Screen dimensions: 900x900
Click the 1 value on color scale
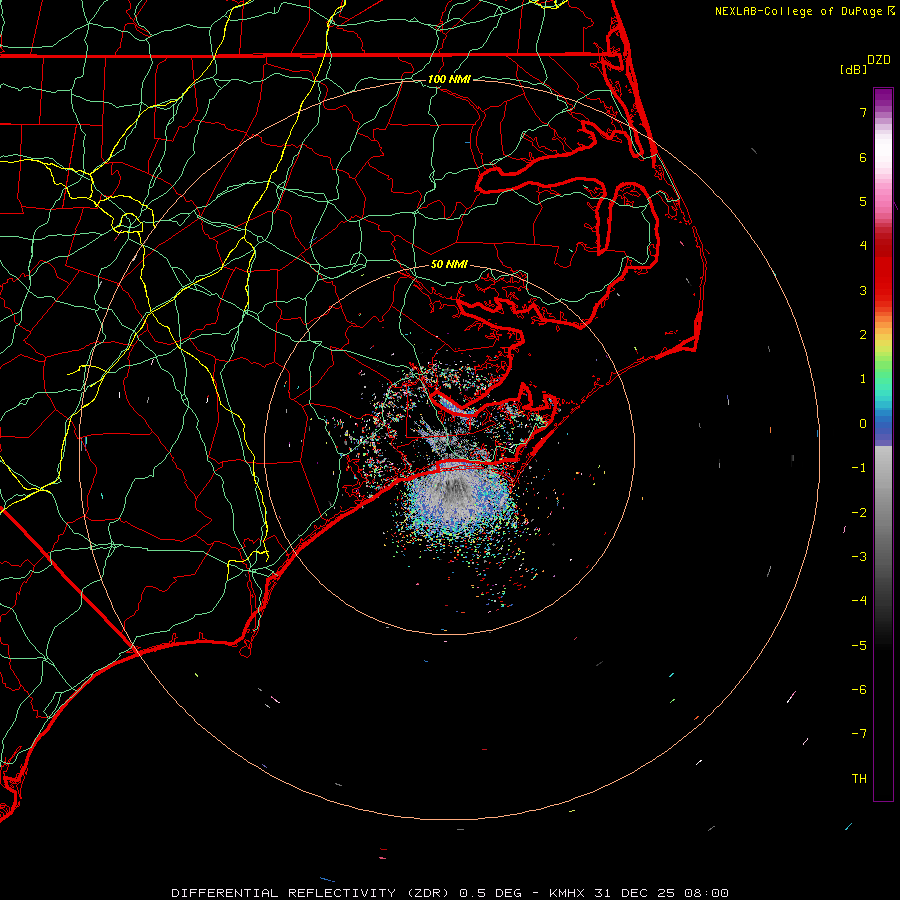click(863, 379)
